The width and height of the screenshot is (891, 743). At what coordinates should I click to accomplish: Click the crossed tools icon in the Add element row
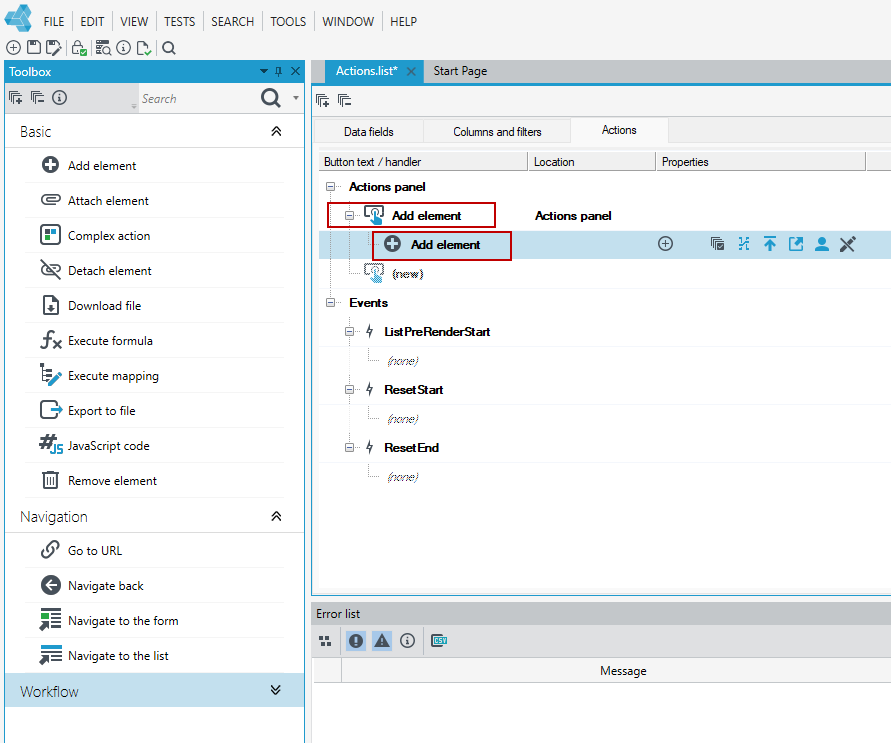[x=847, y=244]
